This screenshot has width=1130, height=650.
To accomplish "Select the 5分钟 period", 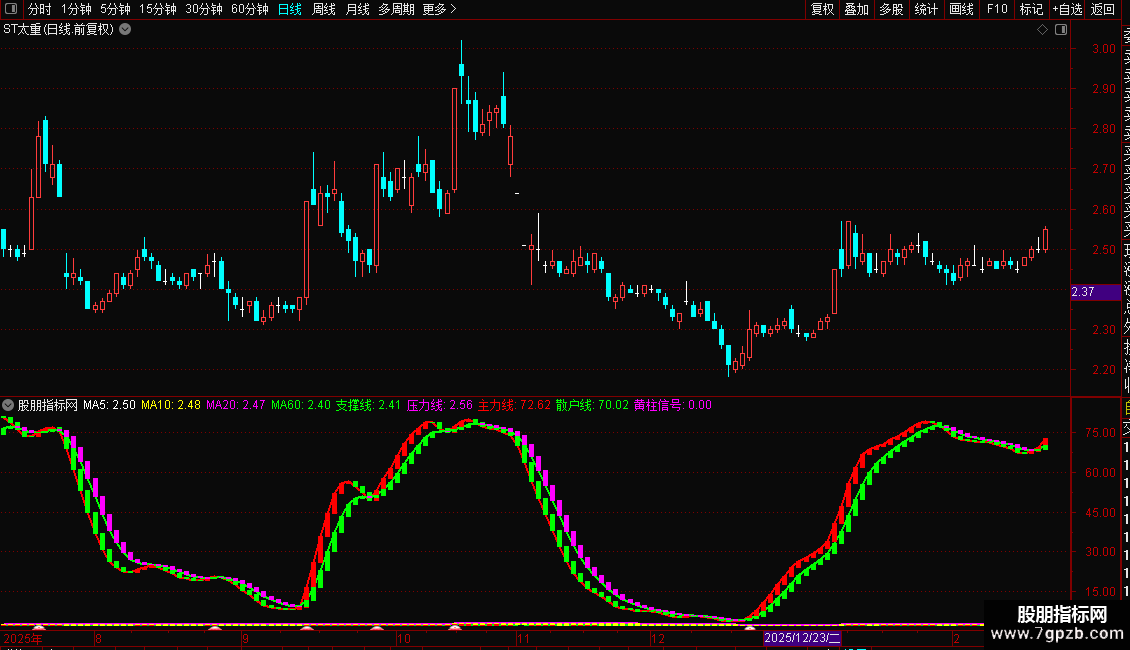I will pos(115,9).
